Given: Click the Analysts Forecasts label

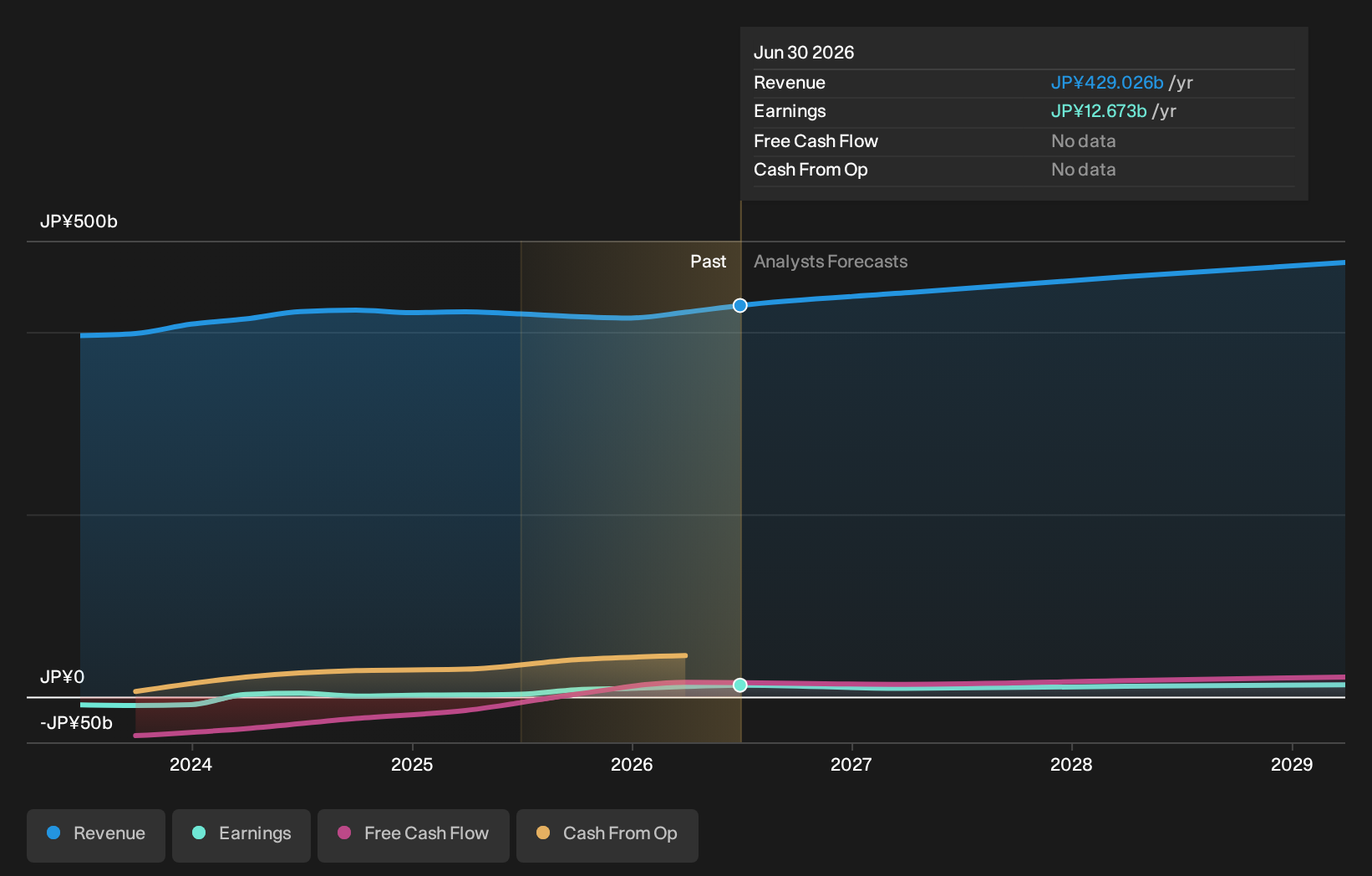Looking at the screenshot, I should (831, 262).
